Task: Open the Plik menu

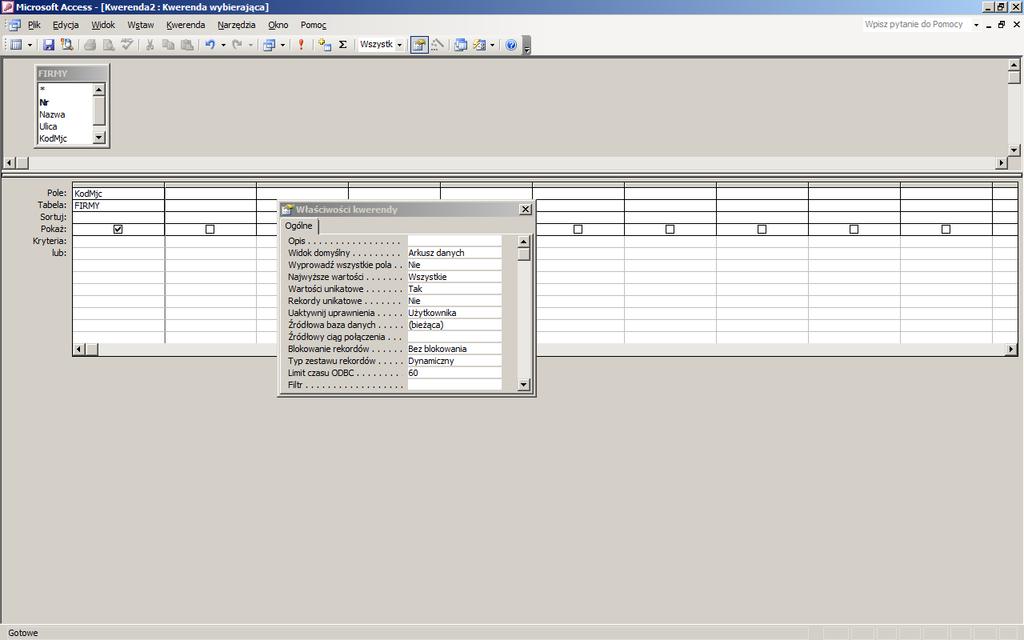Action: click(34, 25)
